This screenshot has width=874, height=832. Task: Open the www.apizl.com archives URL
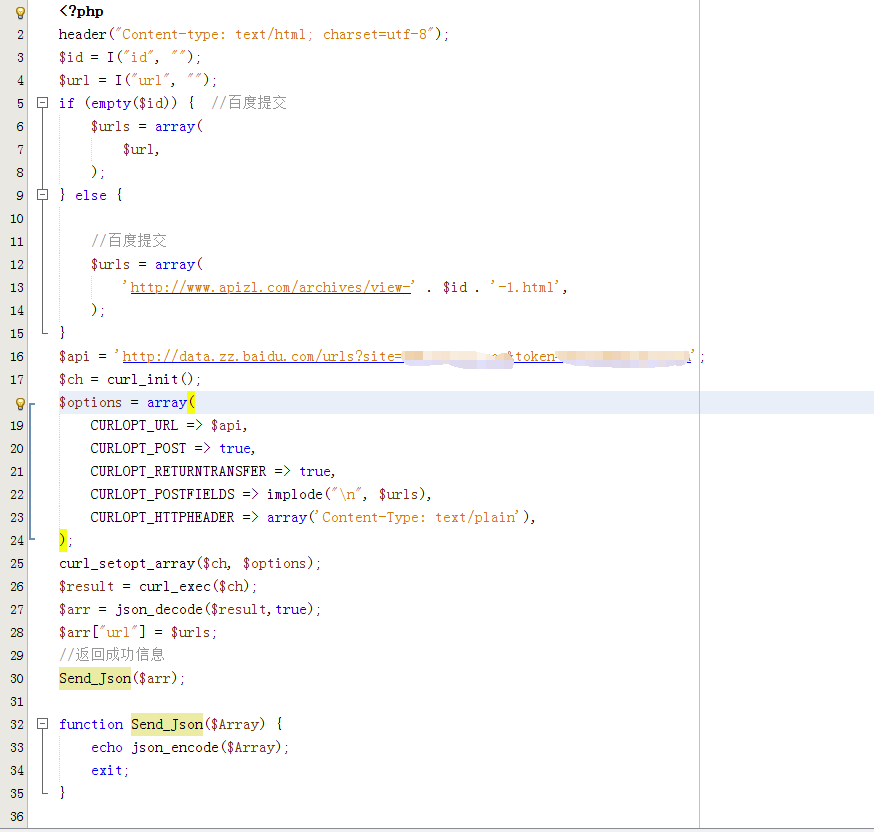tap(271, 287)
